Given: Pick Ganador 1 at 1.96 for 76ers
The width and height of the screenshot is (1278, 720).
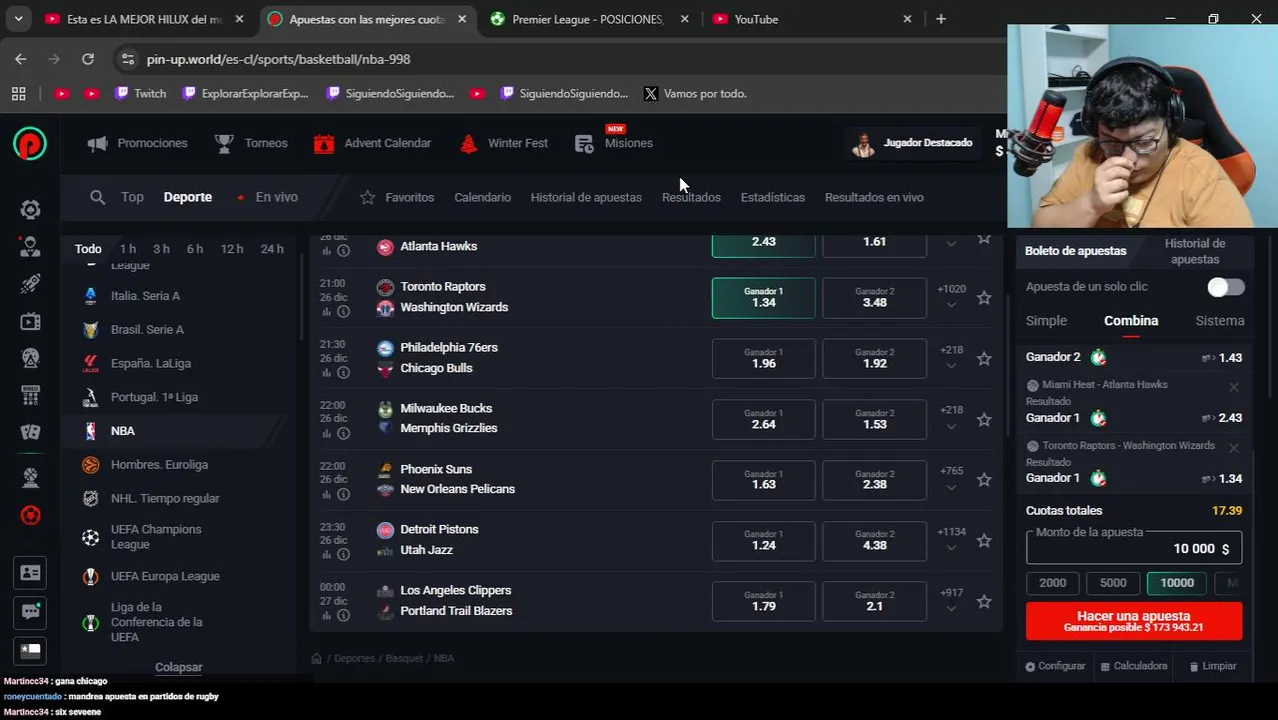Looking at the screenshot, I should click(763, 359).
